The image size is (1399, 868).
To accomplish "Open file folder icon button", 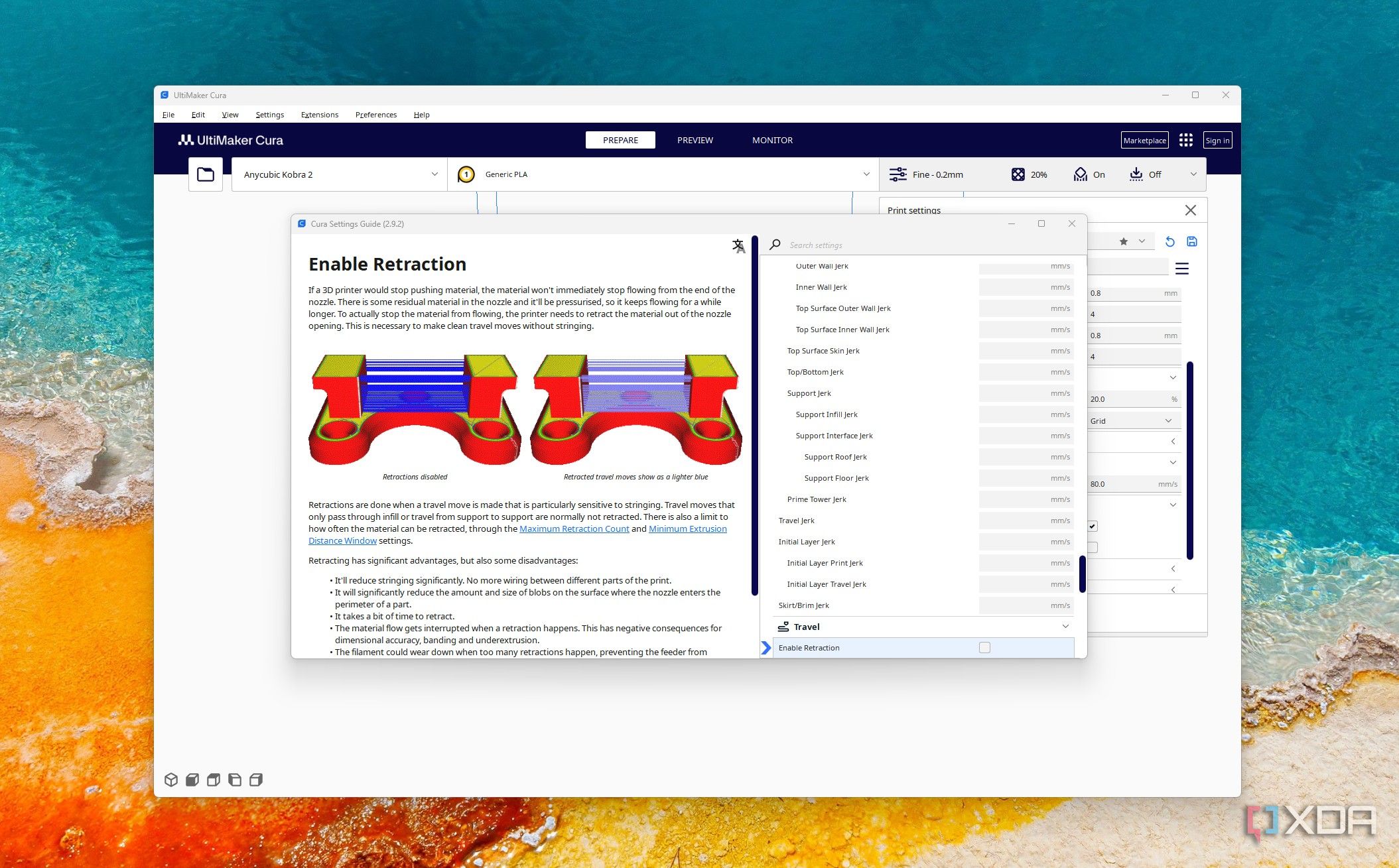I will point(206,174).
